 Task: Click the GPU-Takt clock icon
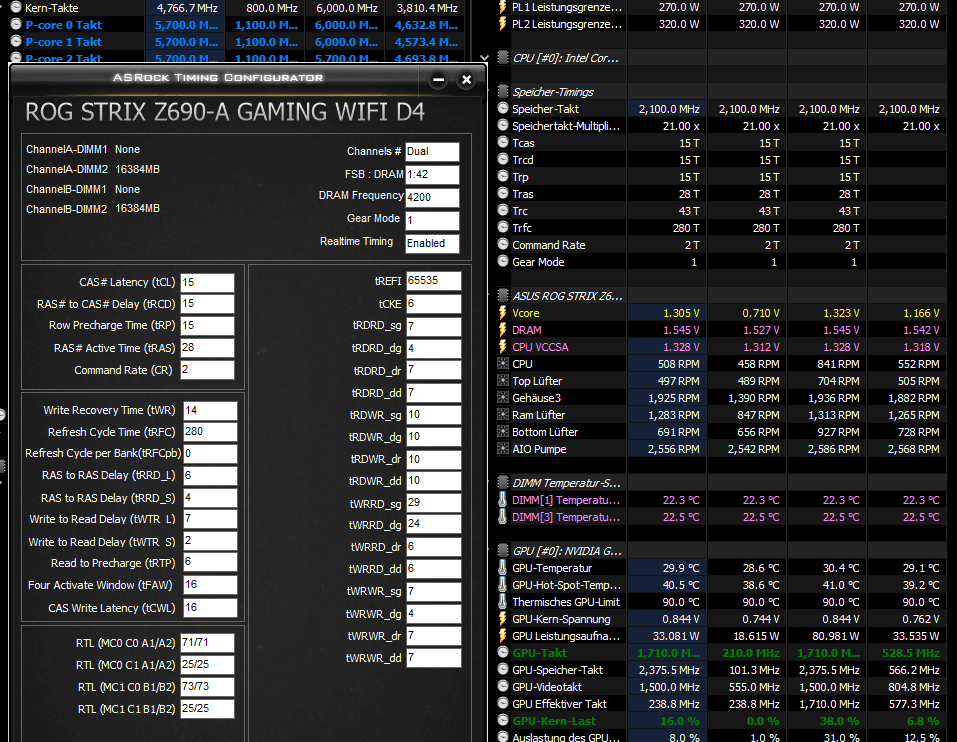503,652
